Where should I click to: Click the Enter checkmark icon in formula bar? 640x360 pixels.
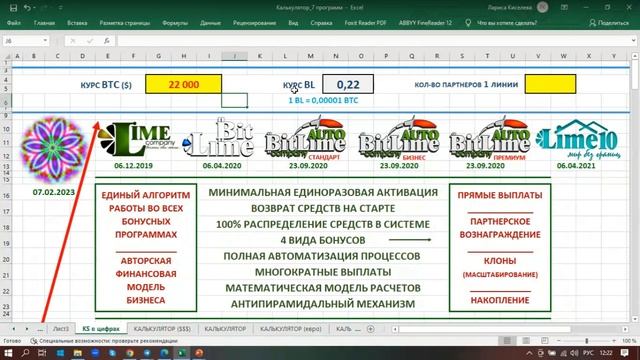pos(90,41)
